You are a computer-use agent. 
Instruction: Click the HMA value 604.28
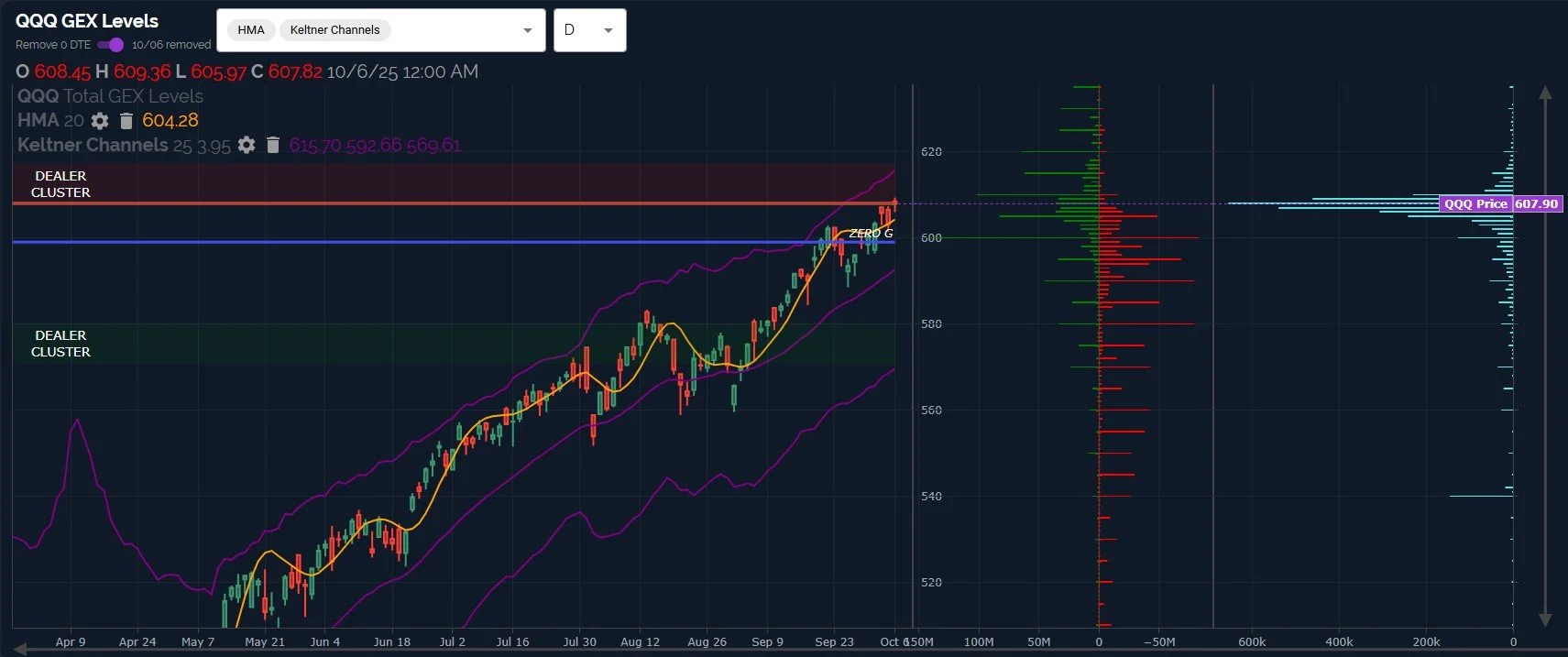170,121
